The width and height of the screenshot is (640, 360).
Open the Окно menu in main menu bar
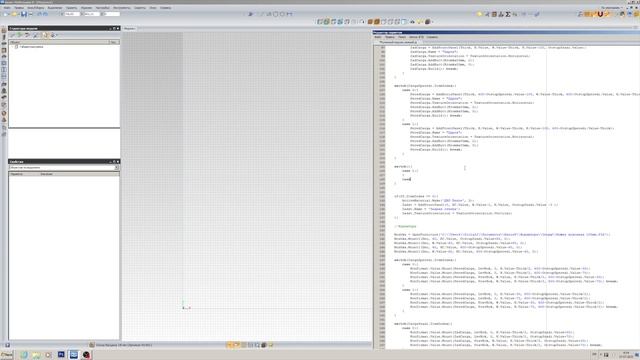[153, 8]
